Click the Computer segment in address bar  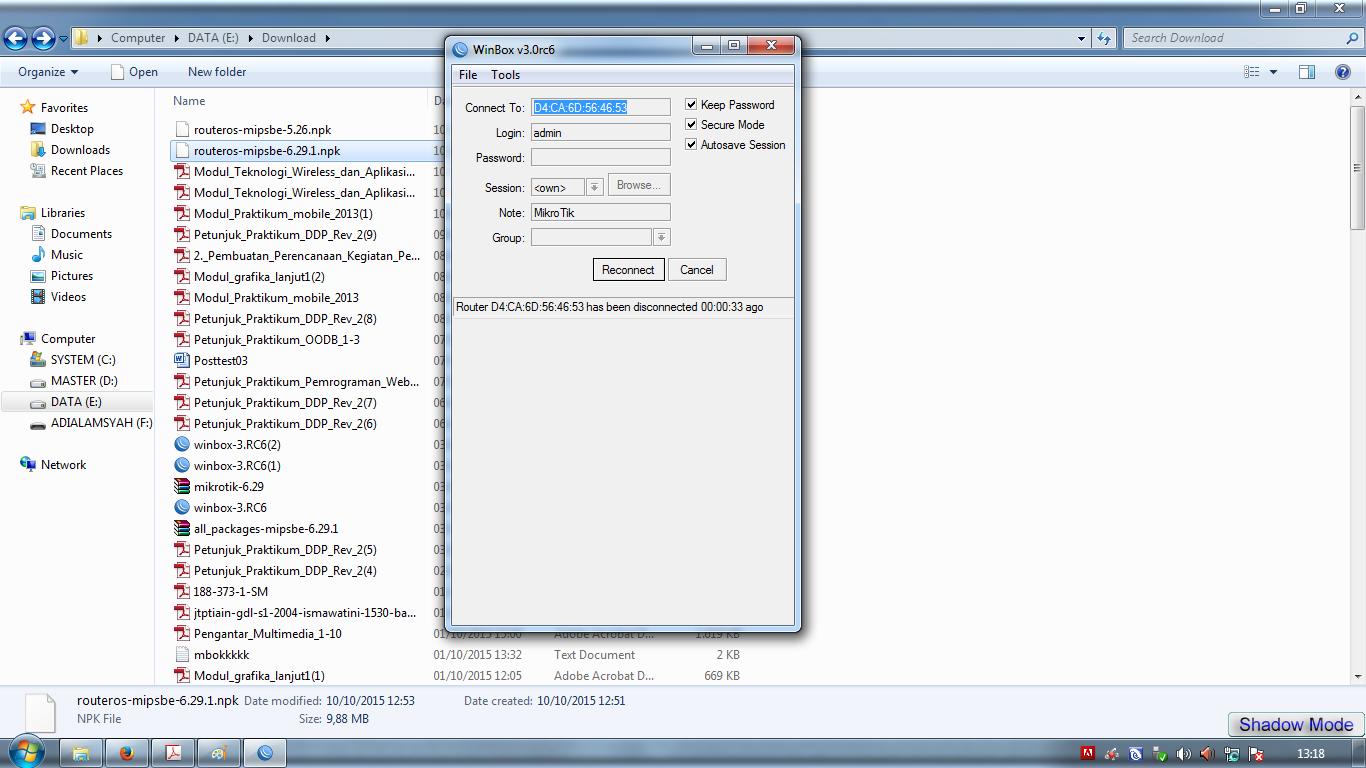point(138,38)
